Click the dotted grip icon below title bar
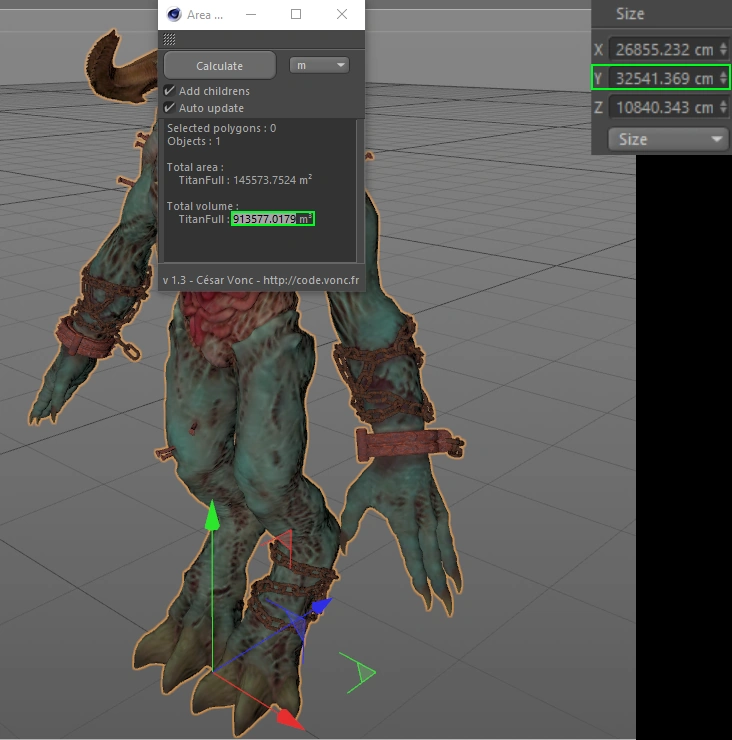Image resolution: width=732 pixels, height=740 pixels. pyautogui.click(x=169, y=40)
